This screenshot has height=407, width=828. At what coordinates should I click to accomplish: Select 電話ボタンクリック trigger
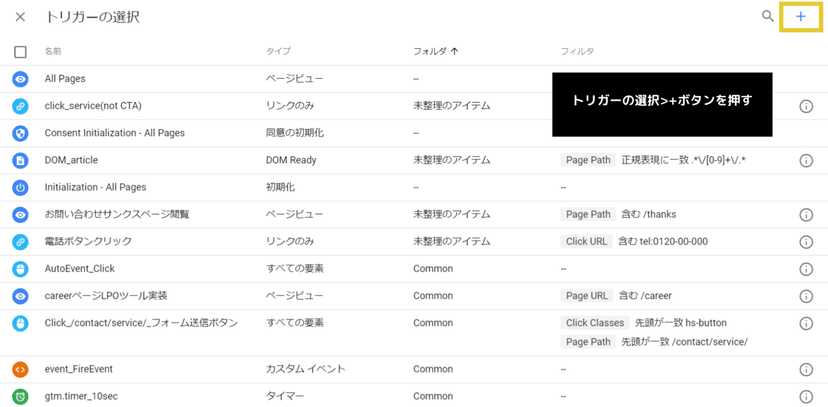[x=88, y=242]
